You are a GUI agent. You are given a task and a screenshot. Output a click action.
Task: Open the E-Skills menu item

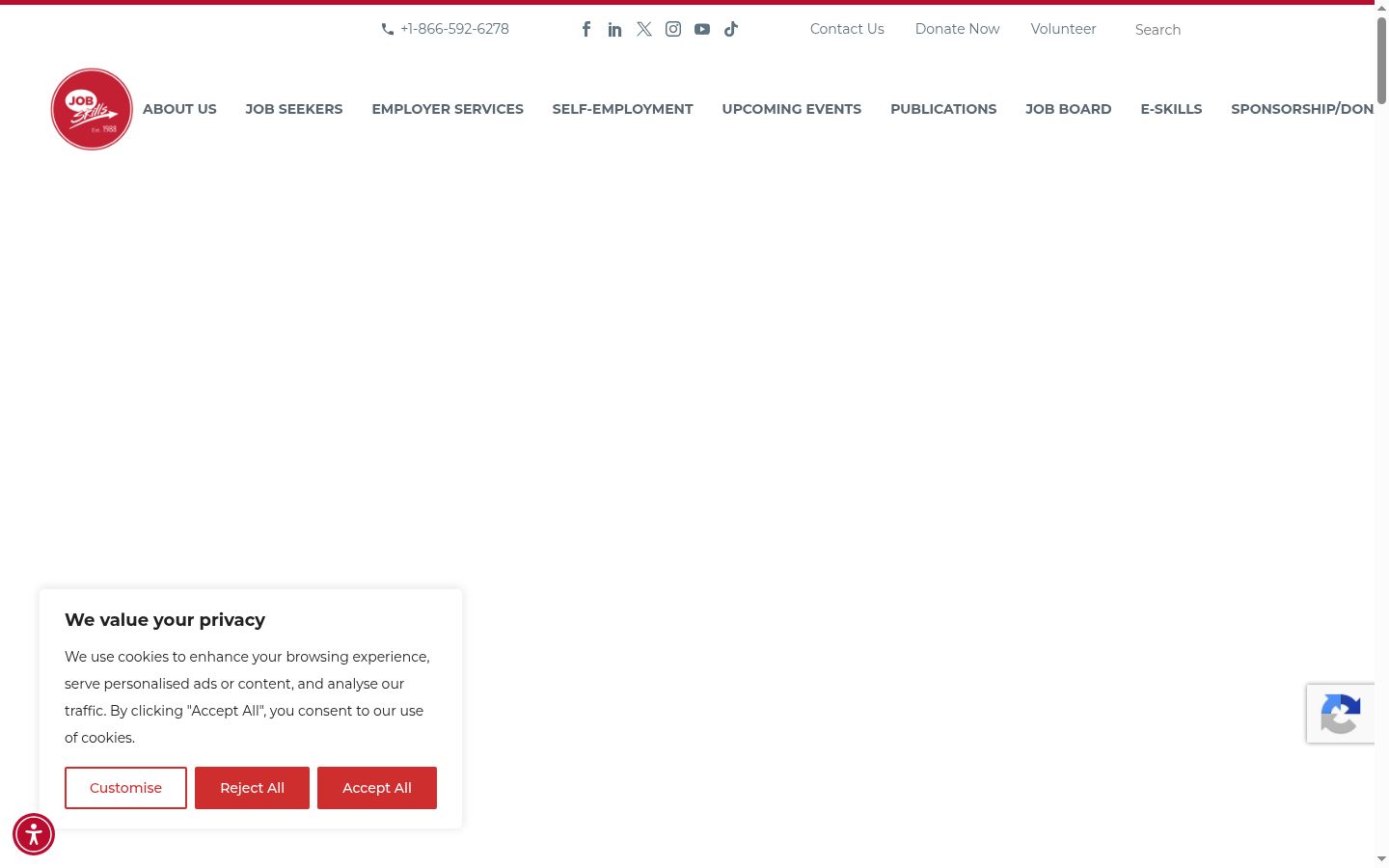click(x=1171, y=109)
